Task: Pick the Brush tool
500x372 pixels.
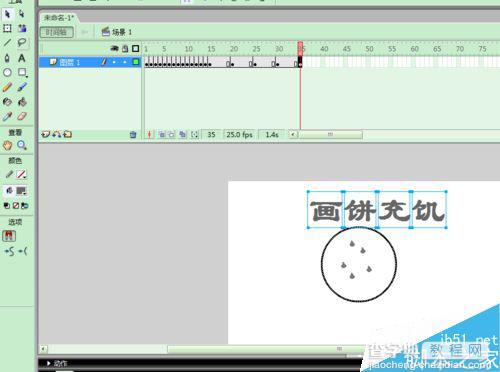Action: point(22,87)
